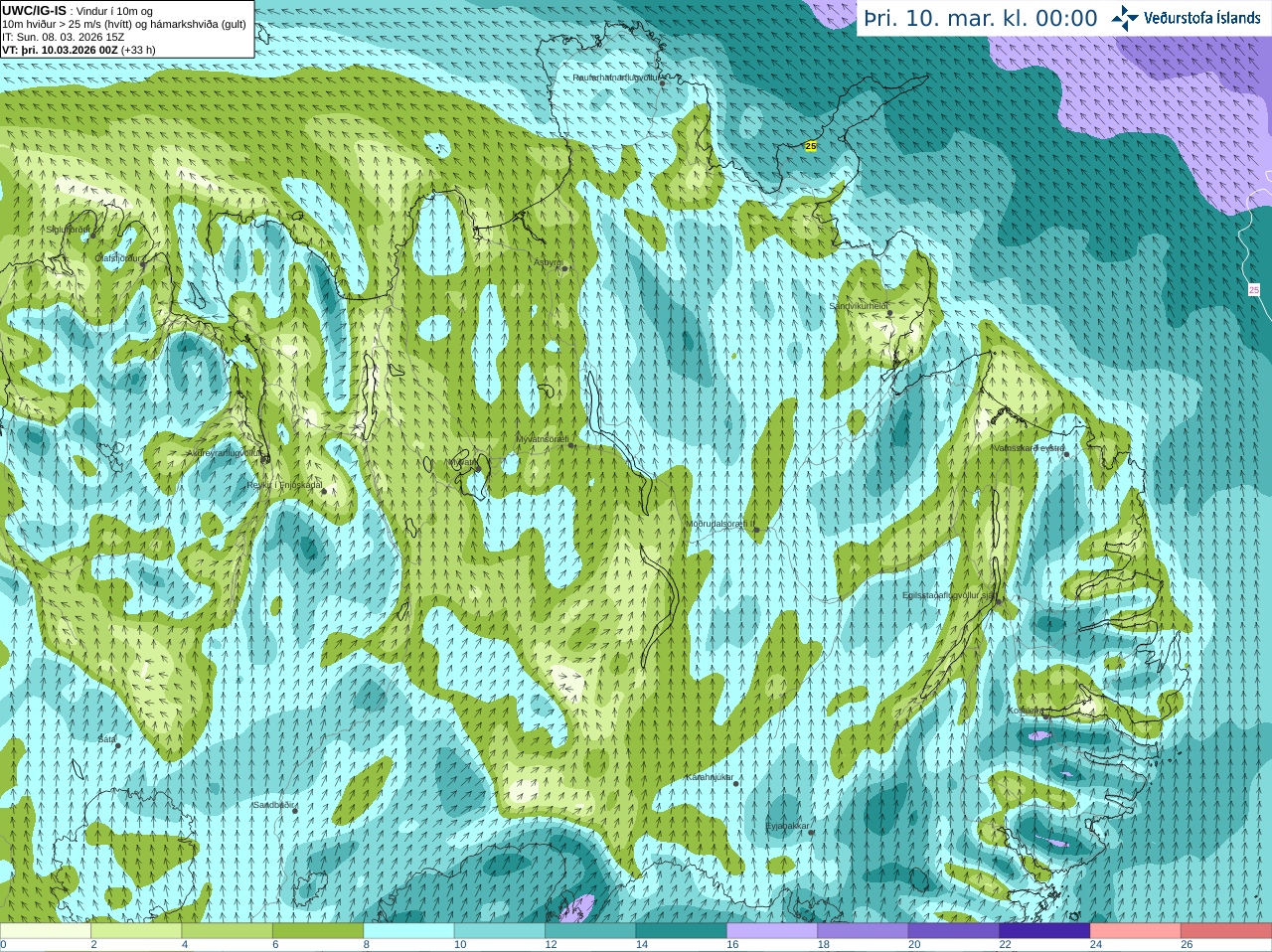Viewport: 1272px width, 952px height.
Task: Click the purple gust patch on the bottom coastline
Action: click(x=577, y=907)
